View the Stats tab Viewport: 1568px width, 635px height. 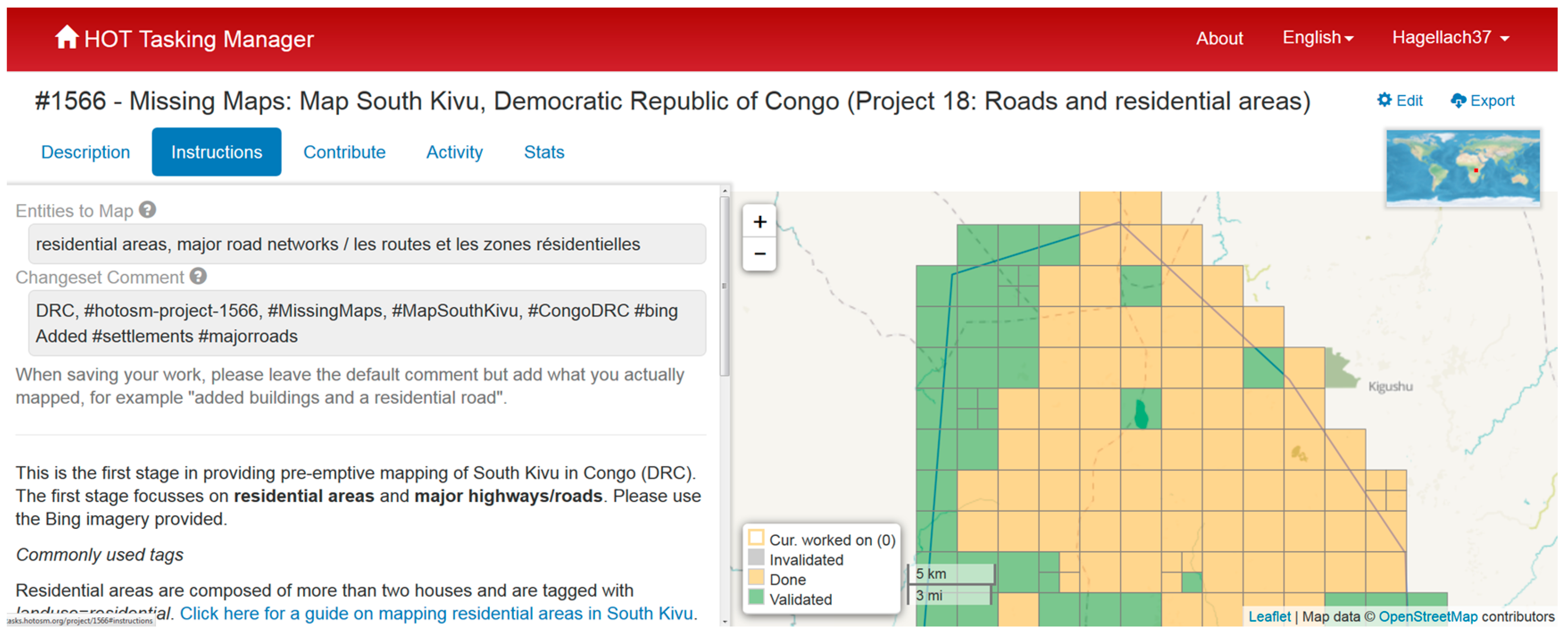point(544,152)
